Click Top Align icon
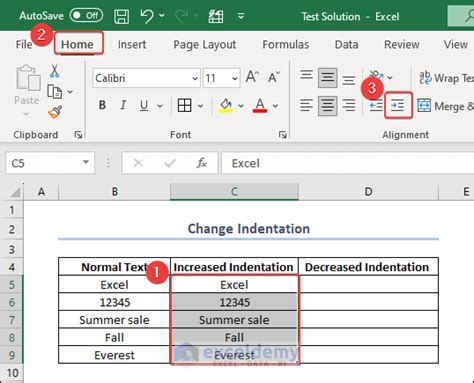Viewport: 474px width, 383px height. [x=306, y=75]
